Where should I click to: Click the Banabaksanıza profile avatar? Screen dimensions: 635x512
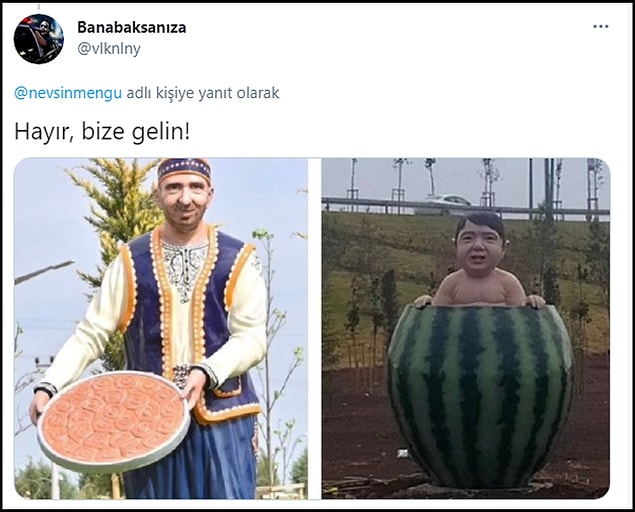tap(38, 39)
